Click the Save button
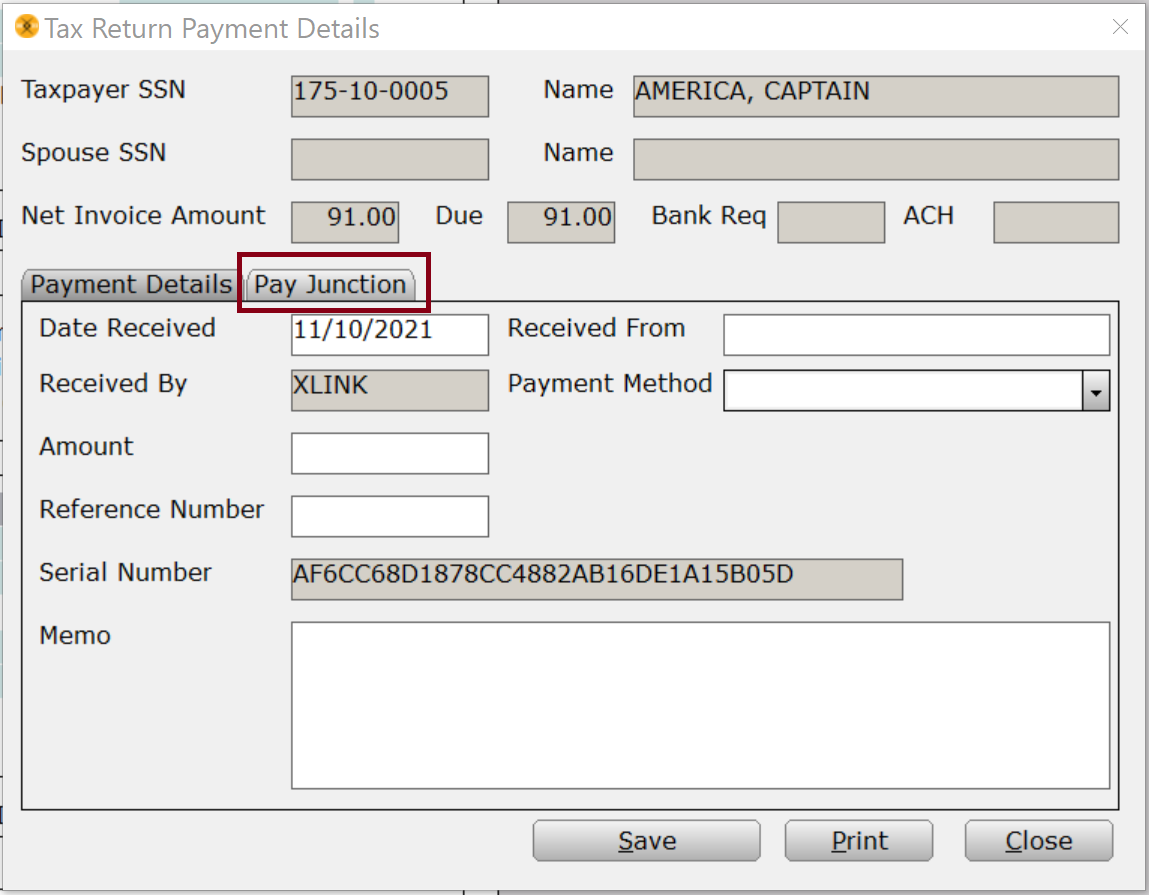 (x=646, y=841)
